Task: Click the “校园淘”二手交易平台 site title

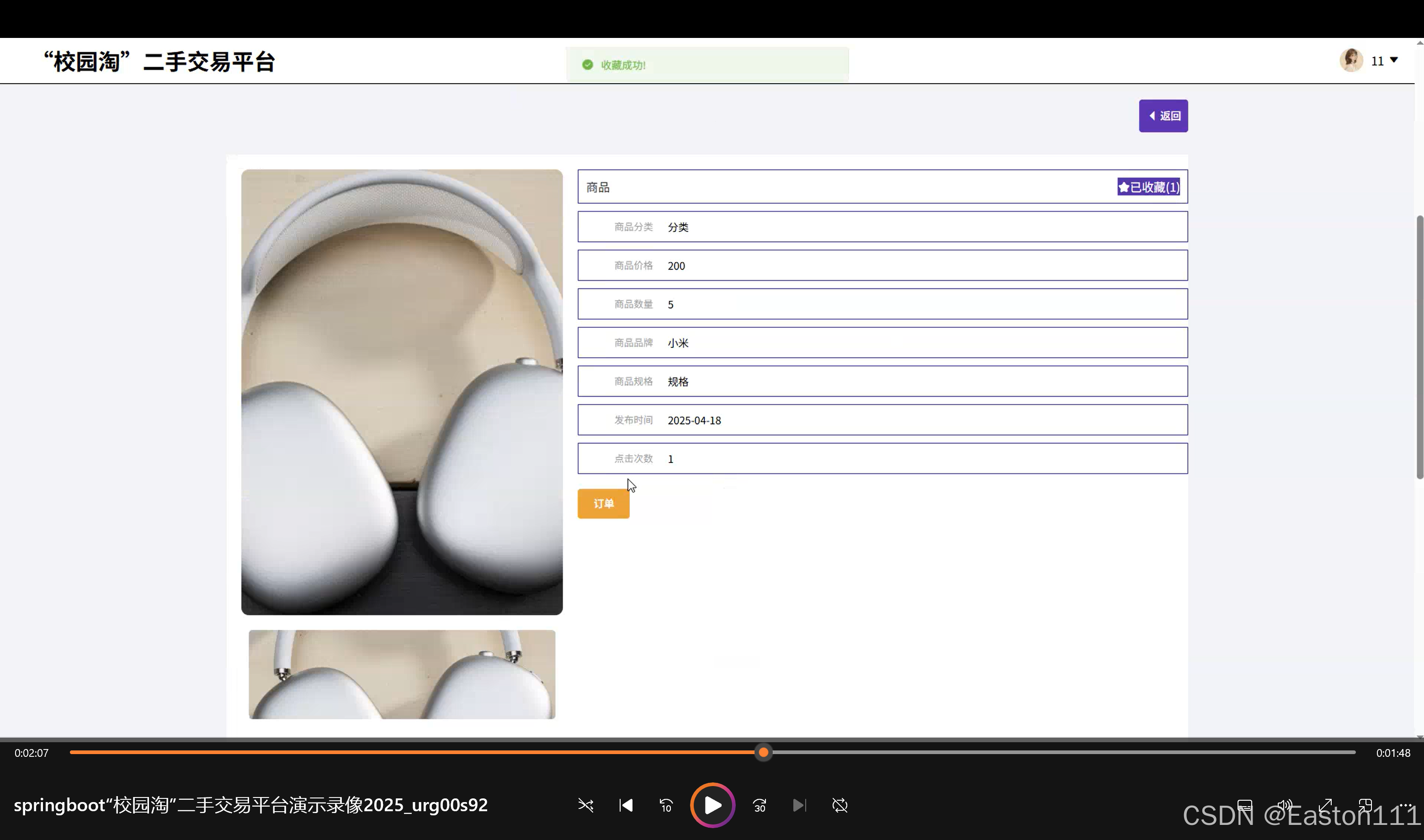Action: point(159,61)
